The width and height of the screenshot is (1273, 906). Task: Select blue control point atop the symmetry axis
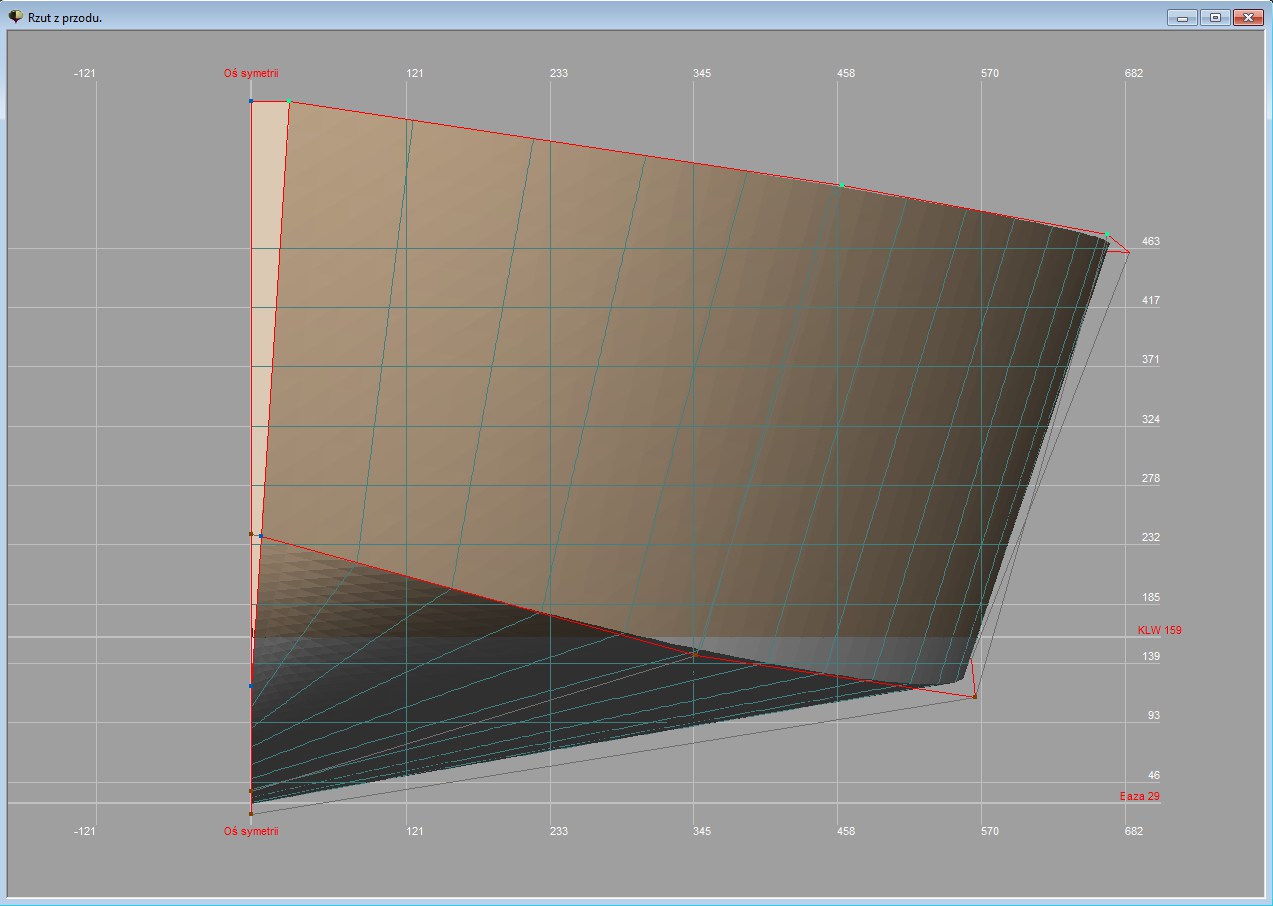click(x=251, y=101)
